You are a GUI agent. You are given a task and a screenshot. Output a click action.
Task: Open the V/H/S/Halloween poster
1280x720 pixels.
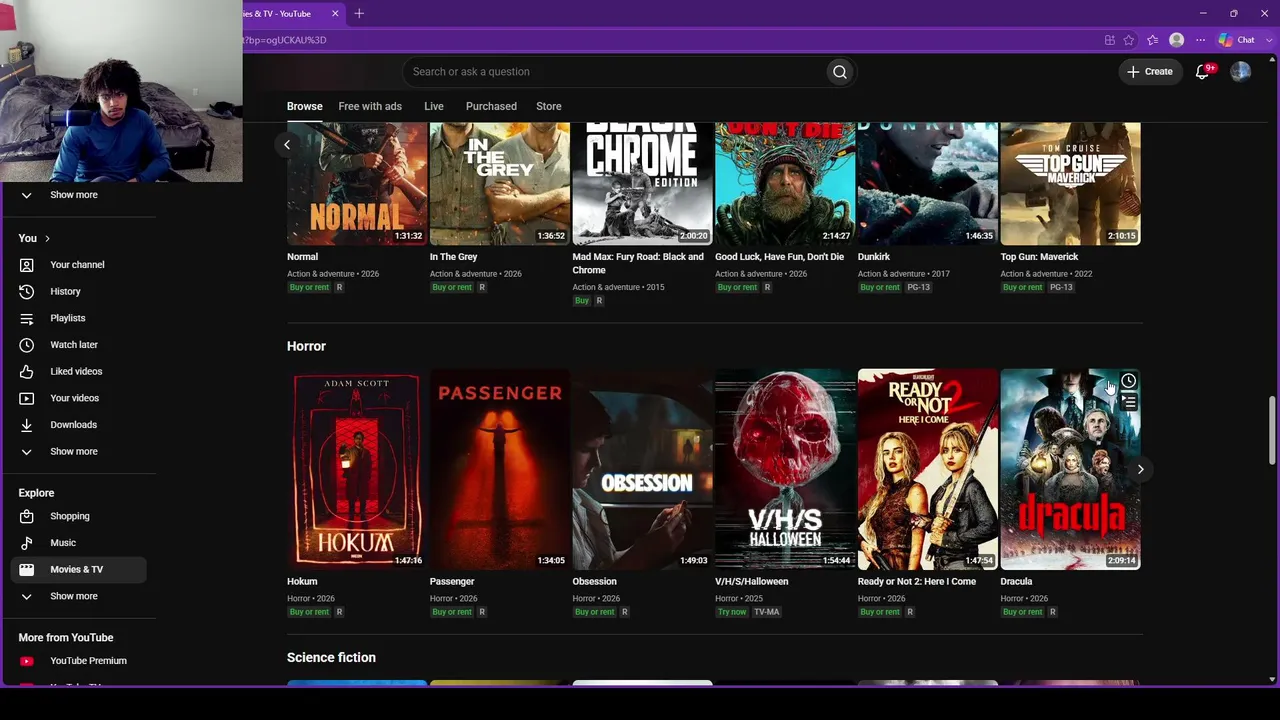[785, 469]
